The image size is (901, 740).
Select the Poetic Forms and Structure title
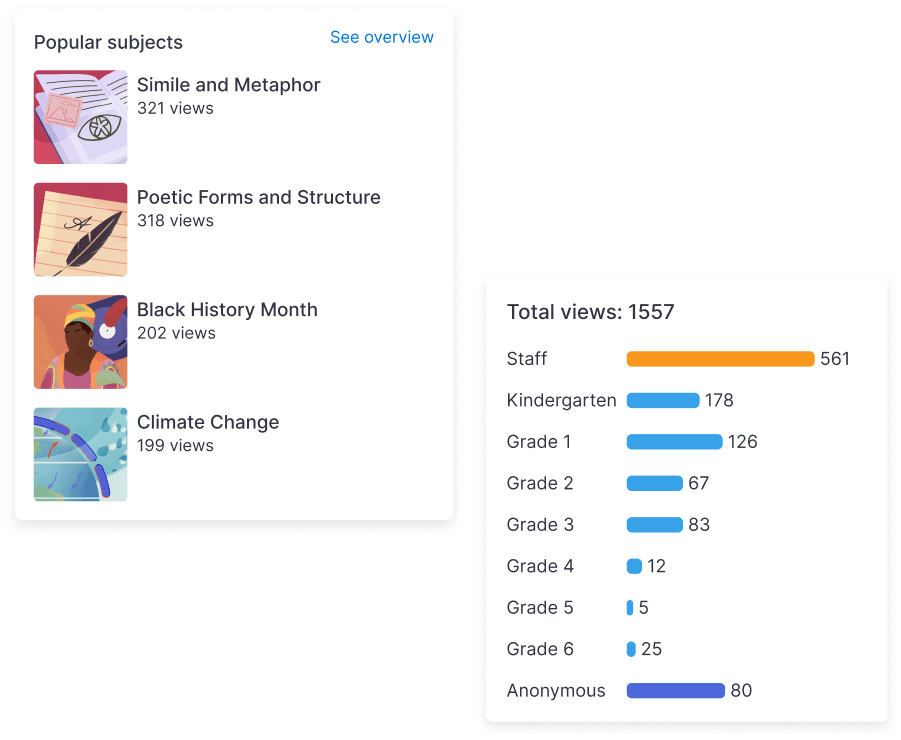[x=259, y=197]
